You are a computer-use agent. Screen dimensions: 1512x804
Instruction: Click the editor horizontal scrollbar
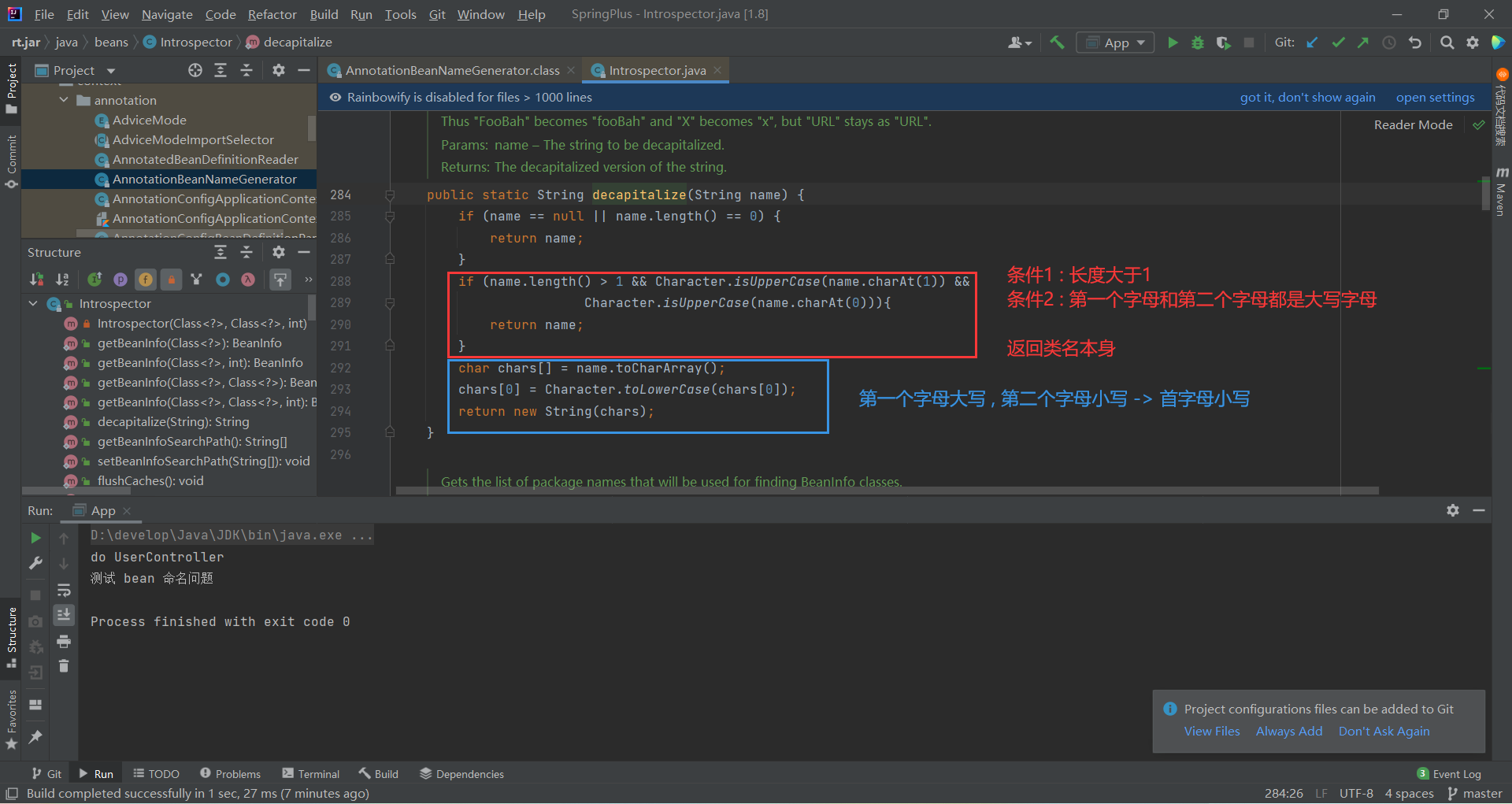887,490
